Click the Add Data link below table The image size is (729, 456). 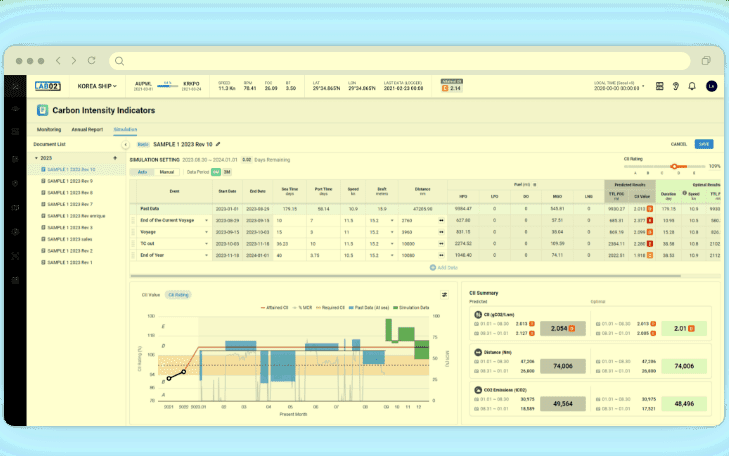tap(444, 268)
